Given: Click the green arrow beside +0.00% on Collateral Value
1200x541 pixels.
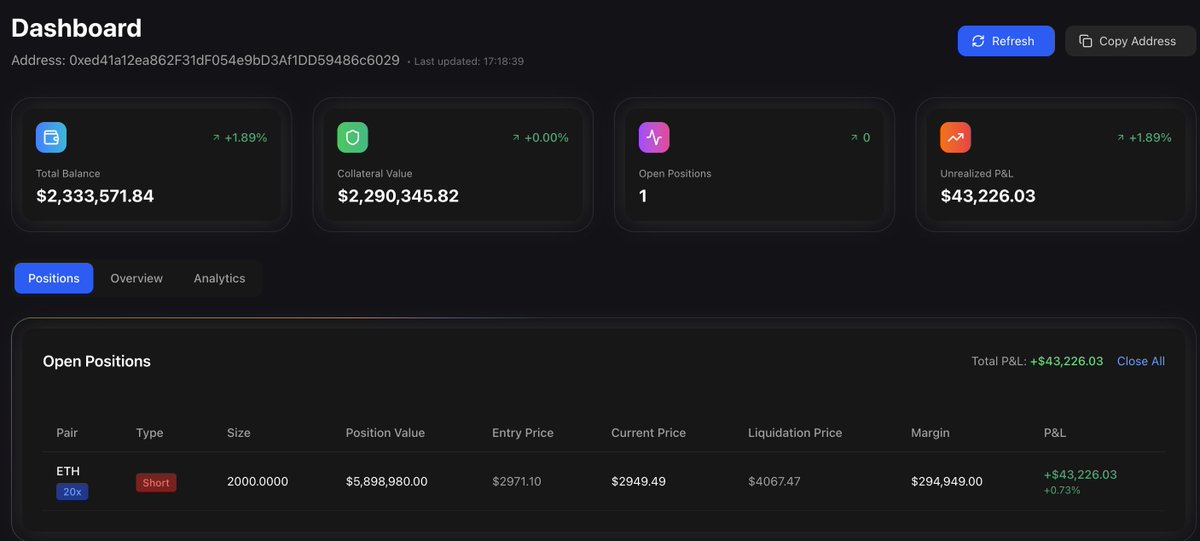Looking at the screenshot, I should (x=516, y=138).
